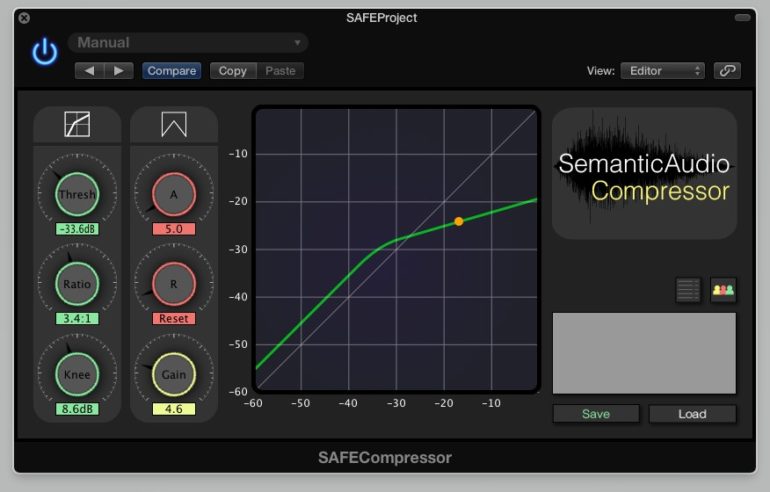Click the orange point on the curve
The height and width of the screenshot is (492, 770).
click(459, 221)
